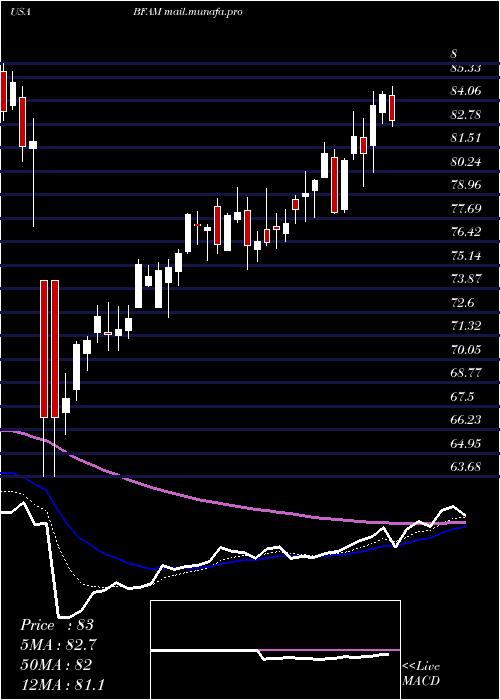Click the '12MA : 81.1' readout
The image size is (500, 700).
pos(62,684)
